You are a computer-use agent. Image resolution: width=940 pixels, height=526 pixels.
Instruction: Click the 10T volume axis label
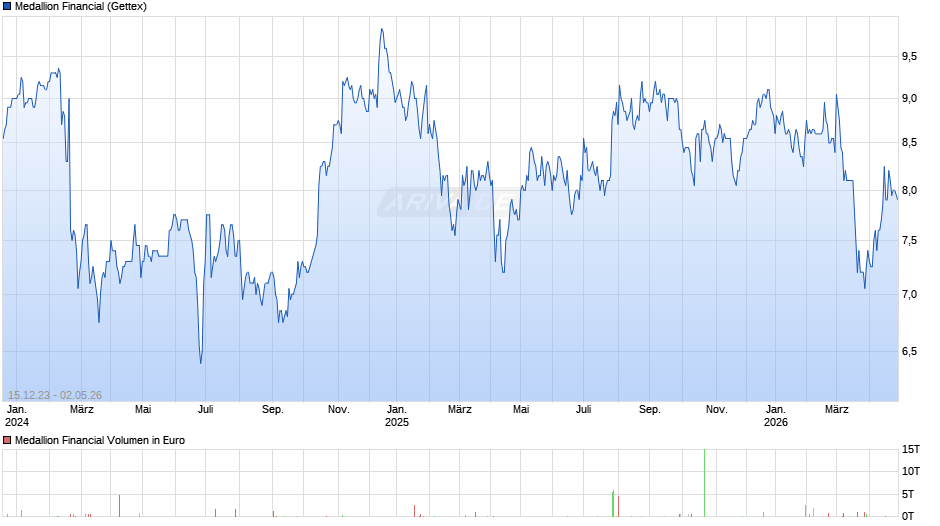click(911, 471)
